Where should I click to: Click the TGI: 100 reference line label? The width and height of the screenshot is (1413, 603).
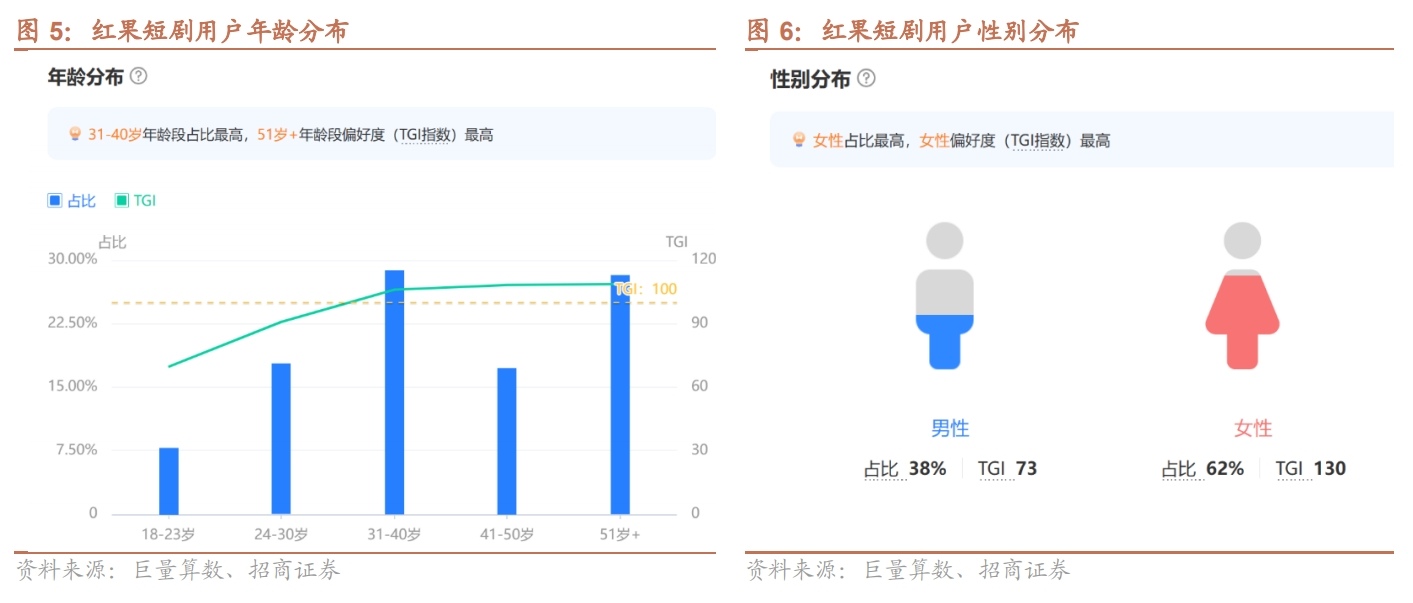coord(646,289)
